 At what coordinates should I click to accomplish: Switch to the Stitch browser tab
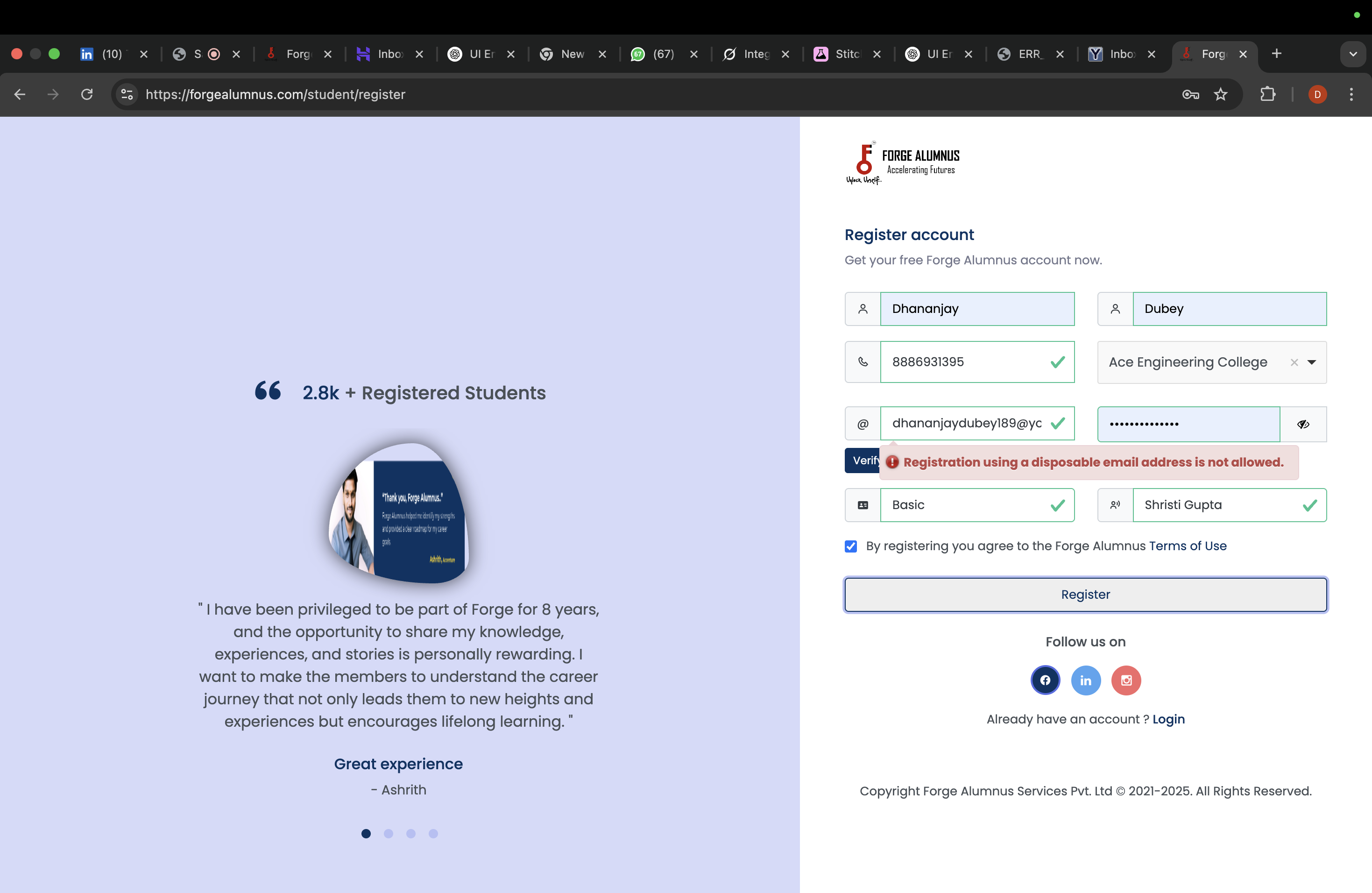coord(844,54)
